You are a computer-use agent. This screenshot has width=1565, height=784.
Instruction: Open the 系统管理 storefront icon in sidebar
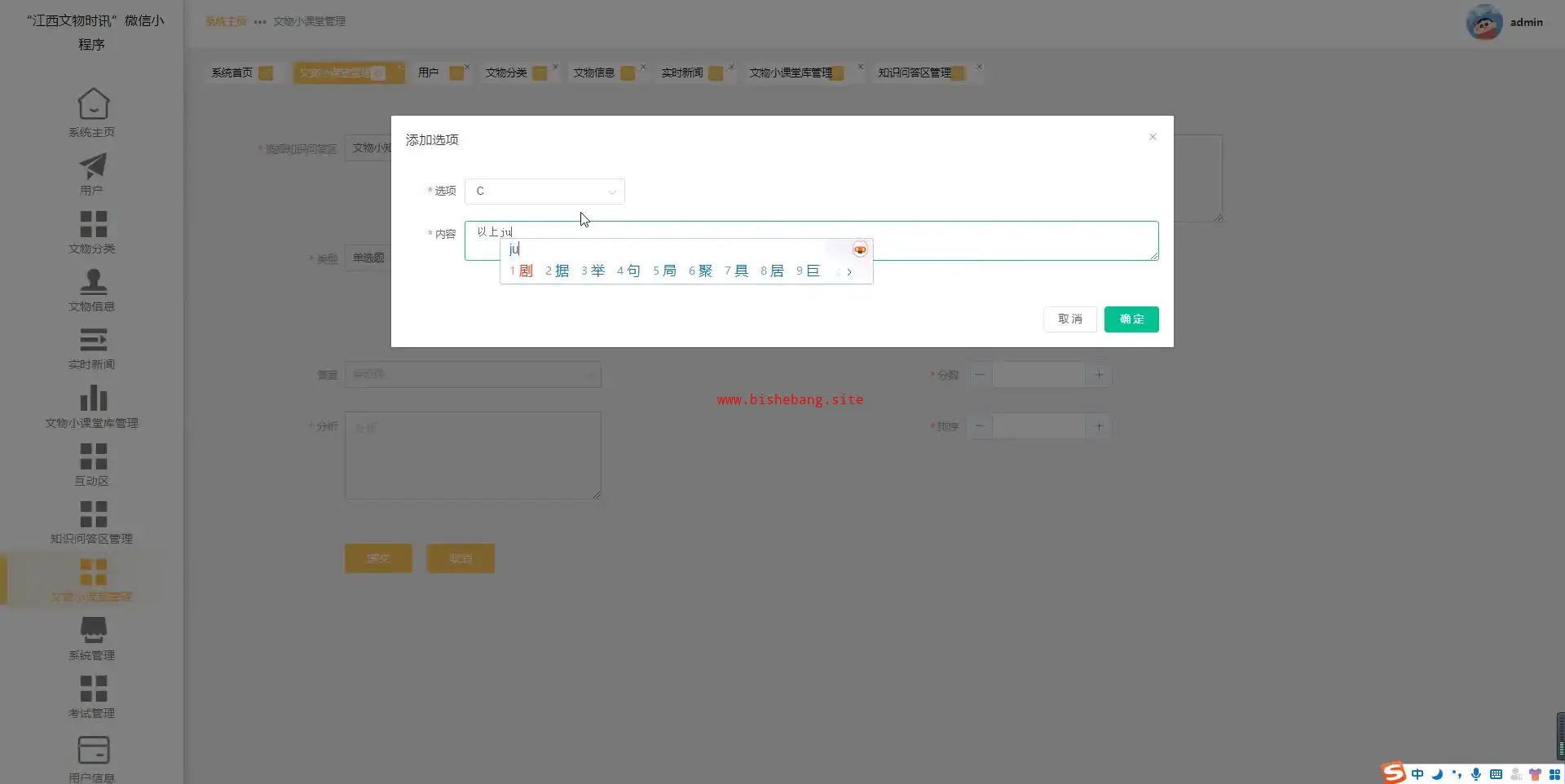(93, 630)
